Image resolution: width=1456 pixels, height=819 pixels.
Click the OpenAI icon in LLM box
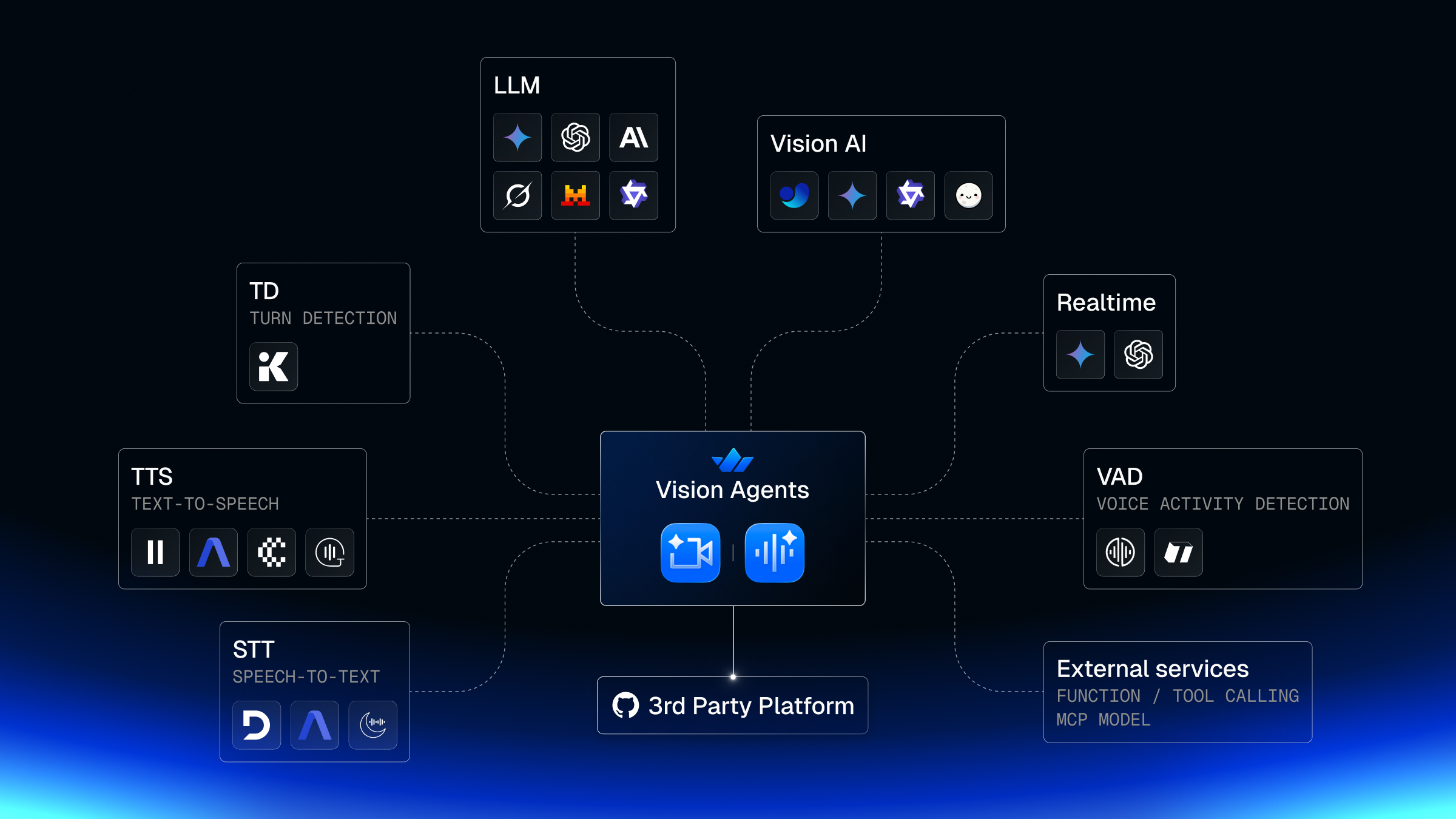pyautogui.click(x=575, y=137)
